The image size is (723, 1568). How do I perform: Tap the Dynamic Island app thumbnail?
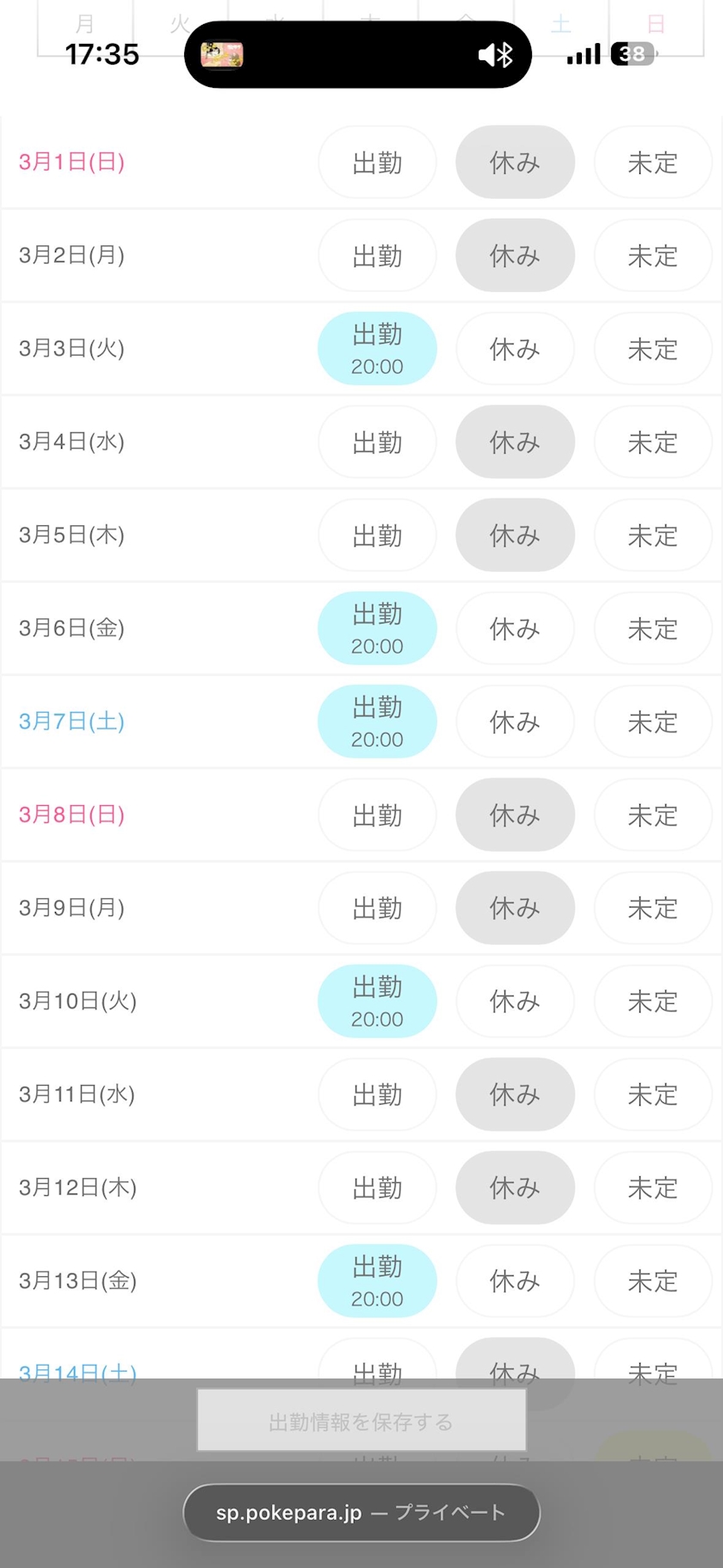[x=222, y=55]
